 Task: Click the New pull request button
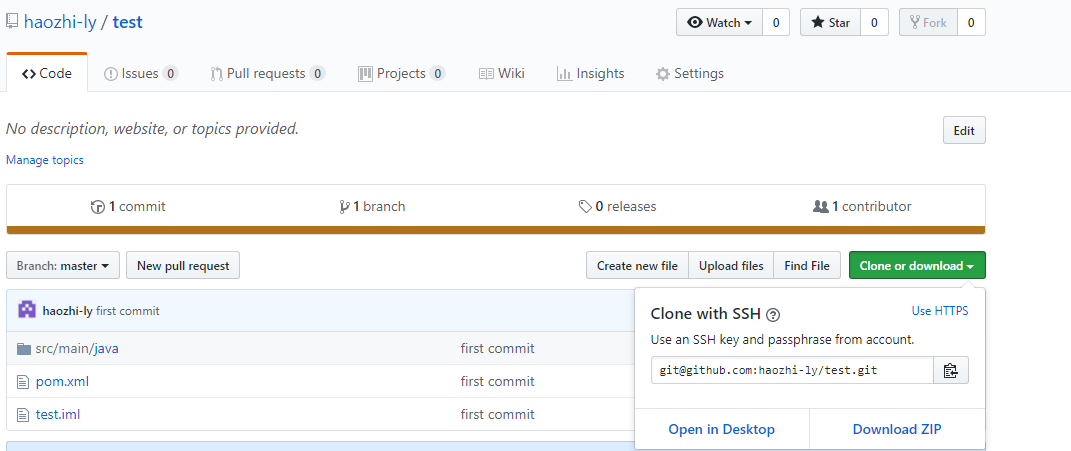(183, 265)
